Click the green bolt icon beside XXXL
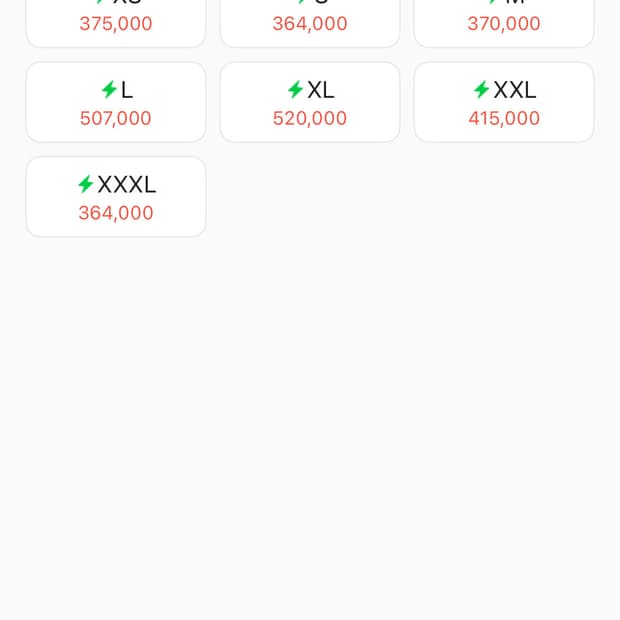The height and width of the screenshot is (620, 620). [x=86, y=184]
